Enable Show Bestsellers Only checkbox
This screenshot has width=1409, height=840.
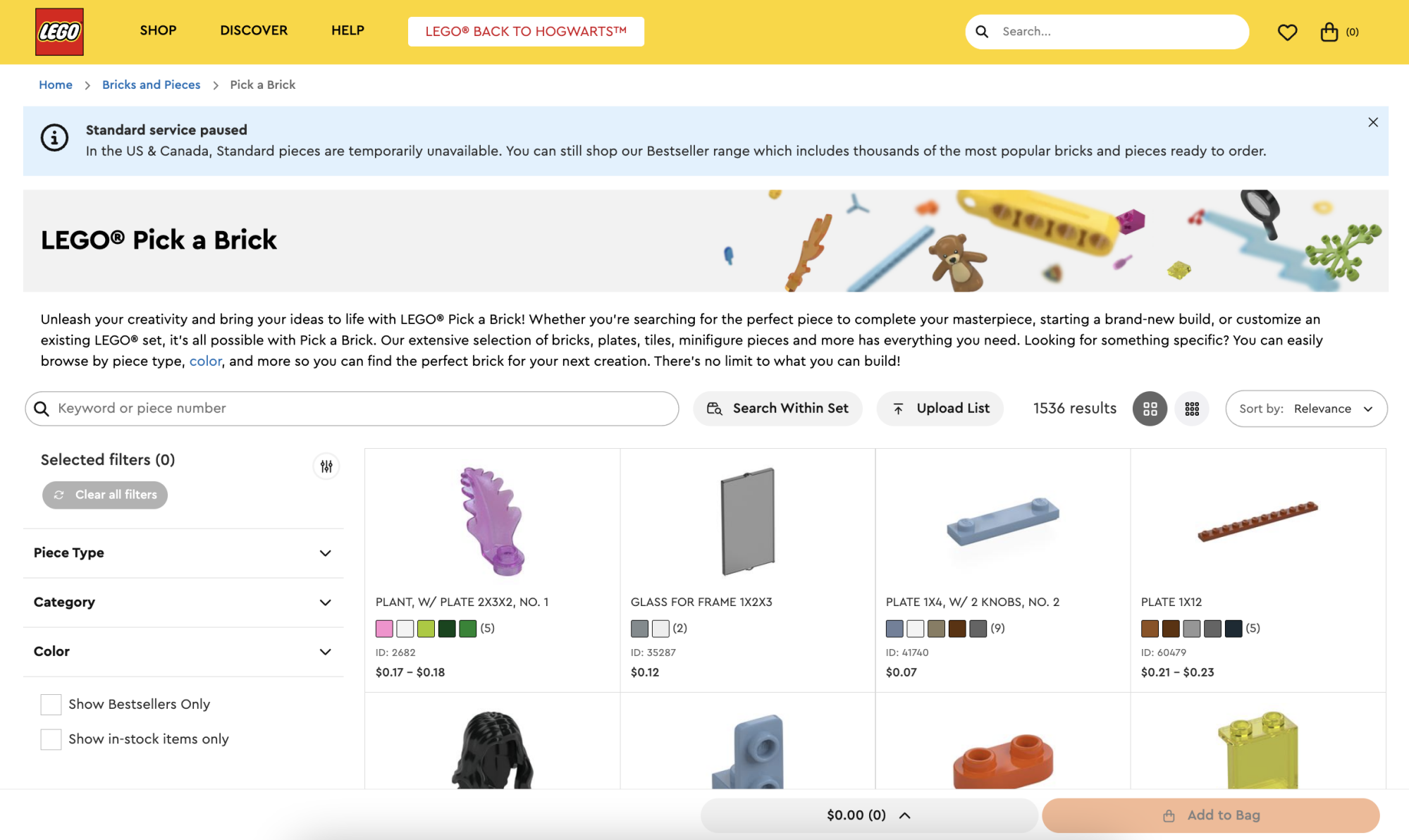[x=51, y=704]
